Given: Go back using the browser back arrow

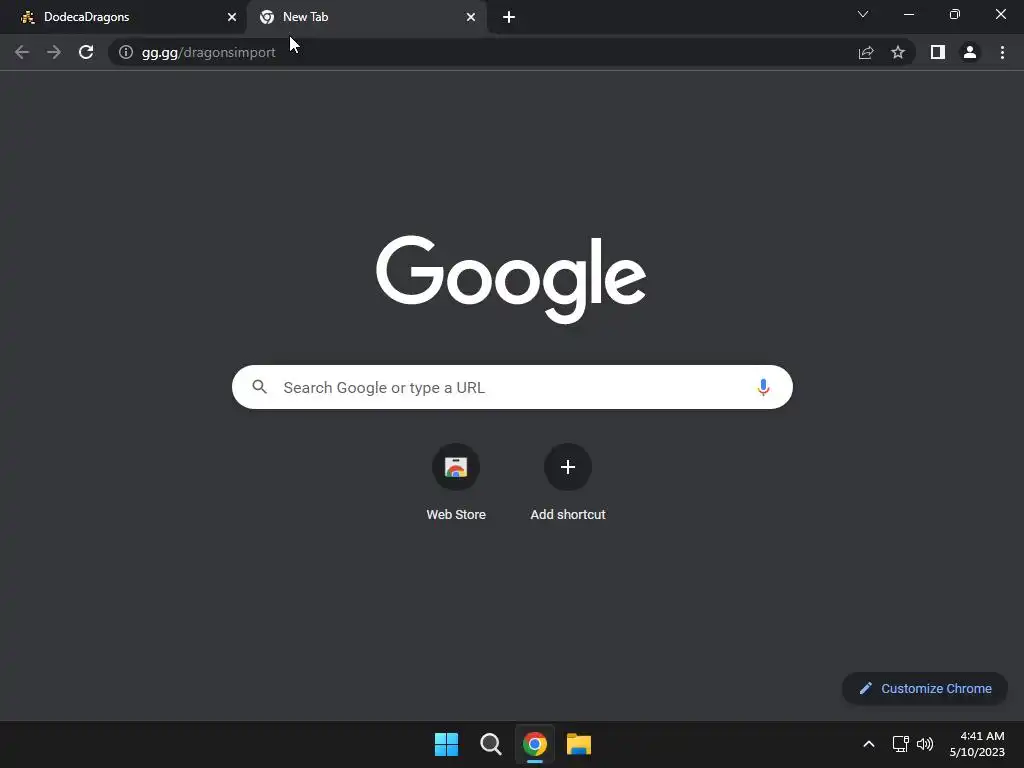Looking at the screenshot, I should coord(22,52).
